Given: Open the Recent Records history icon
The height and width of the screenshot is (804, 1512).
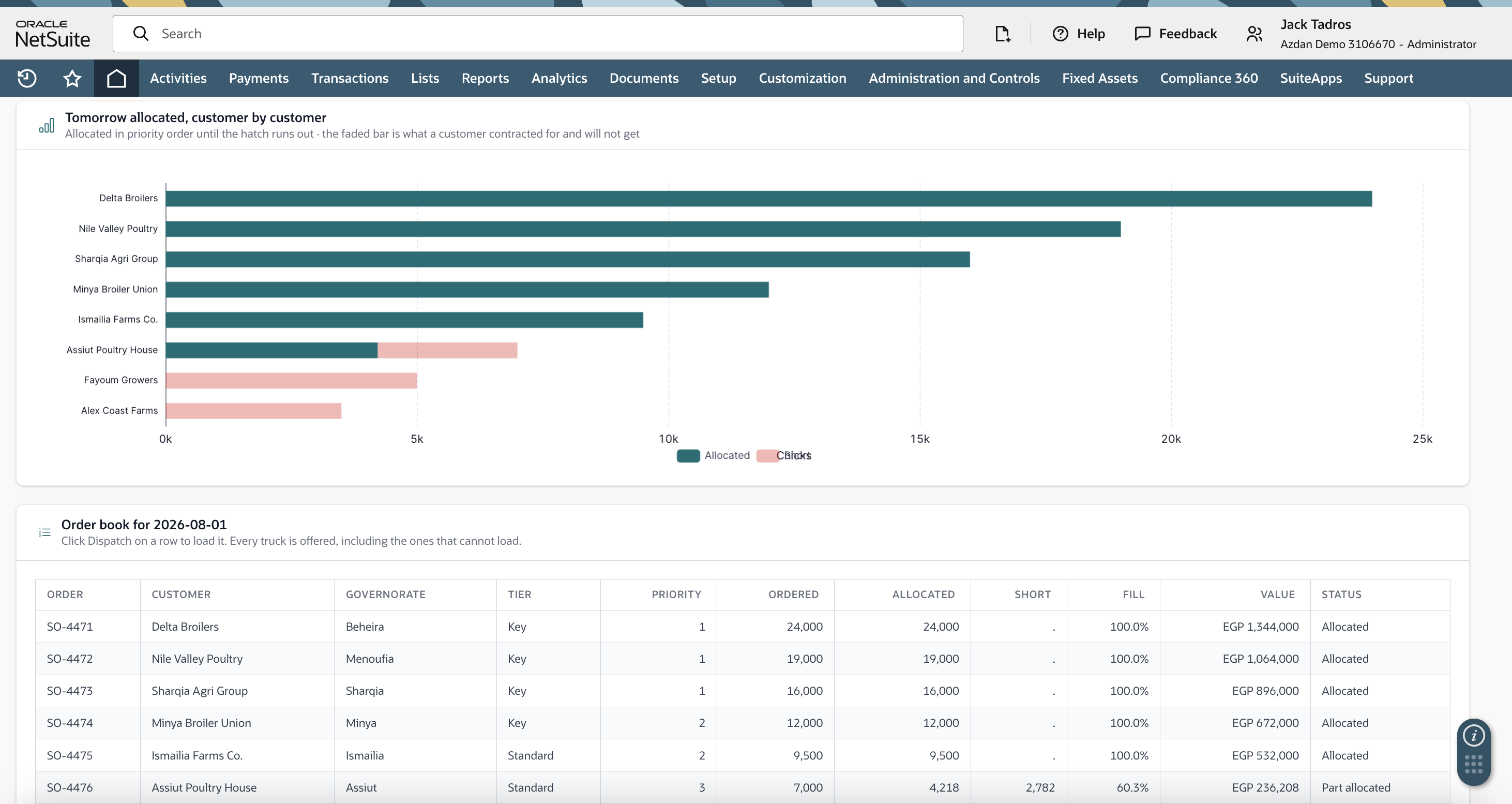Looking at the screenshot, I should click(x=27, y=78).
